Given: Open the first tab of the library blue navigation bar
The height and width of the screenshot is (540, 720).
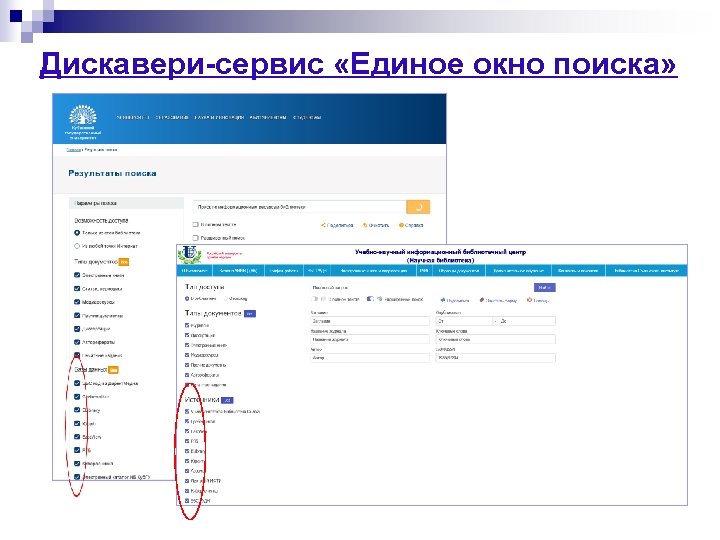Looking at the screenshot, I should [195, 271].
